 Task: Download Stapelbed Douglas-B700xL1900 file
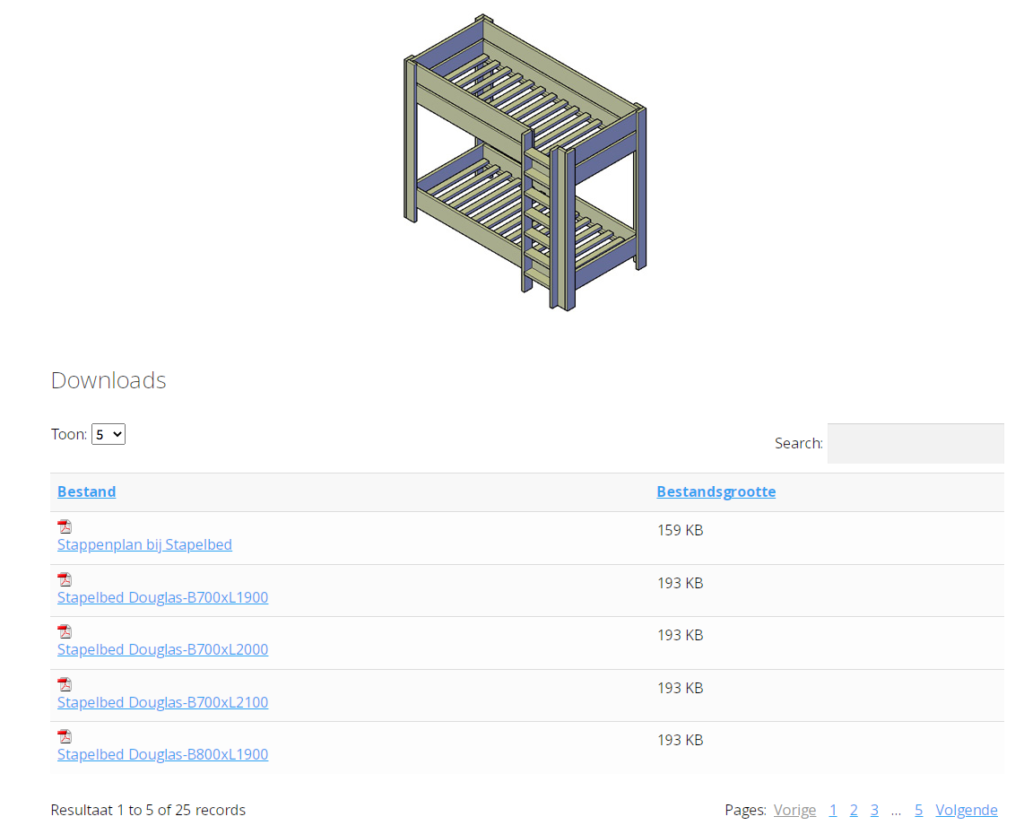click(163, 598)
